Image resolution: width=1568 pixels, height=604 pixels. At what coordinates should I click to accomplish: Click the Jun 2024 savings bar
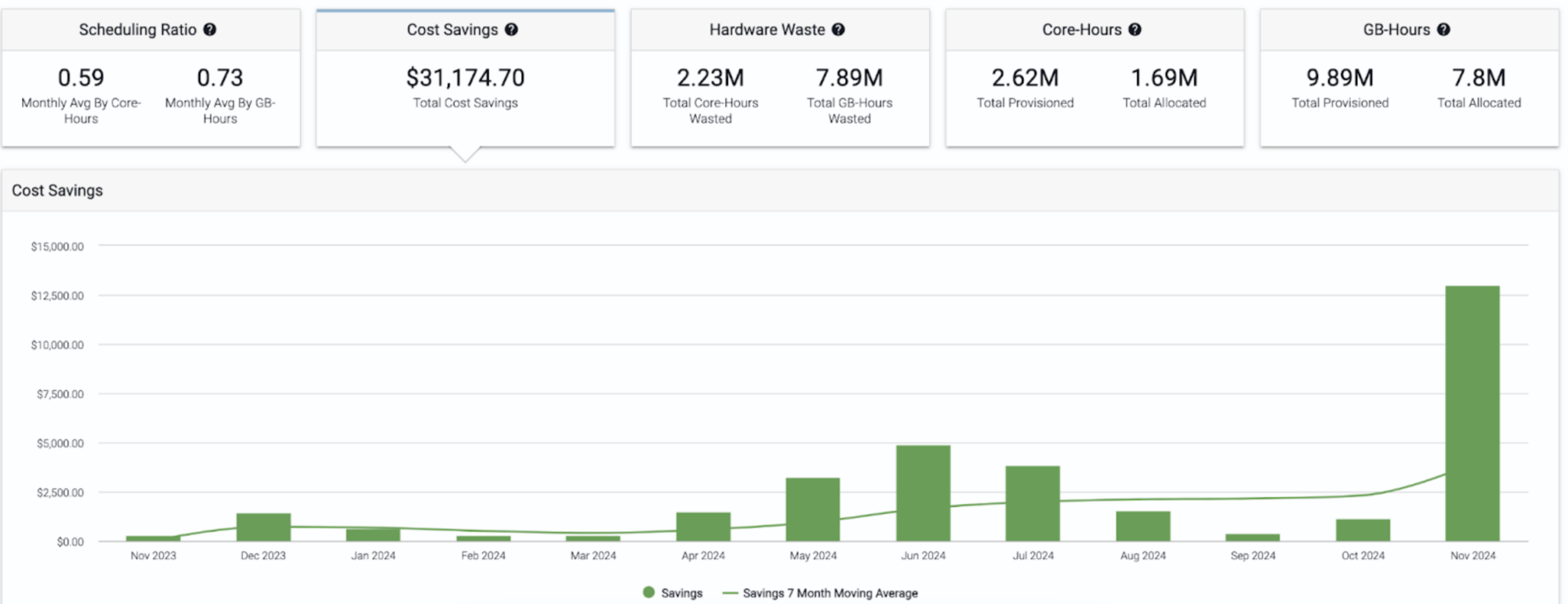pyautogui.click(x=923, y=494)
